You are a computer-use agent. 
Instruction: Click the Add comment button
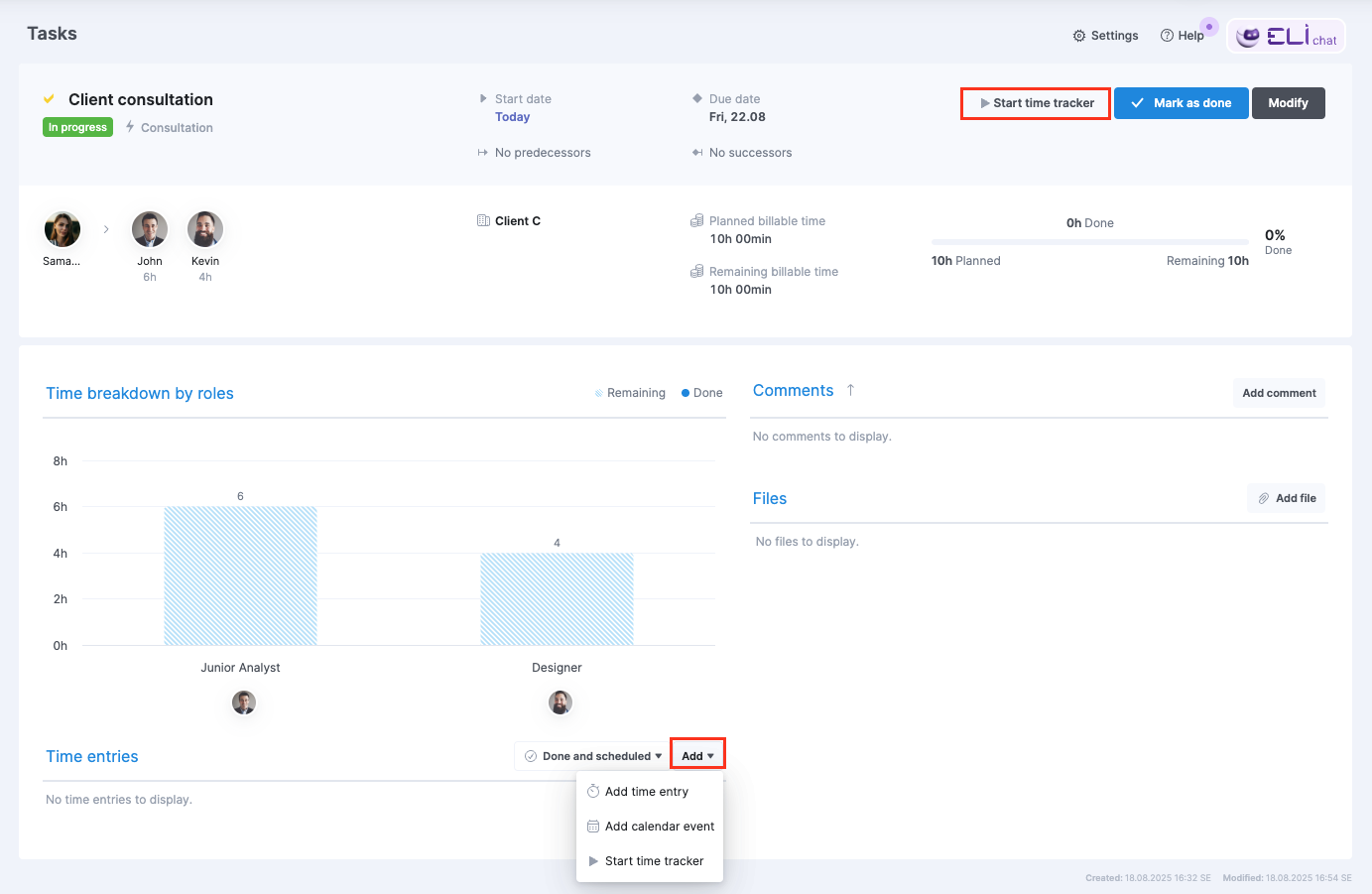[1279, 393]
